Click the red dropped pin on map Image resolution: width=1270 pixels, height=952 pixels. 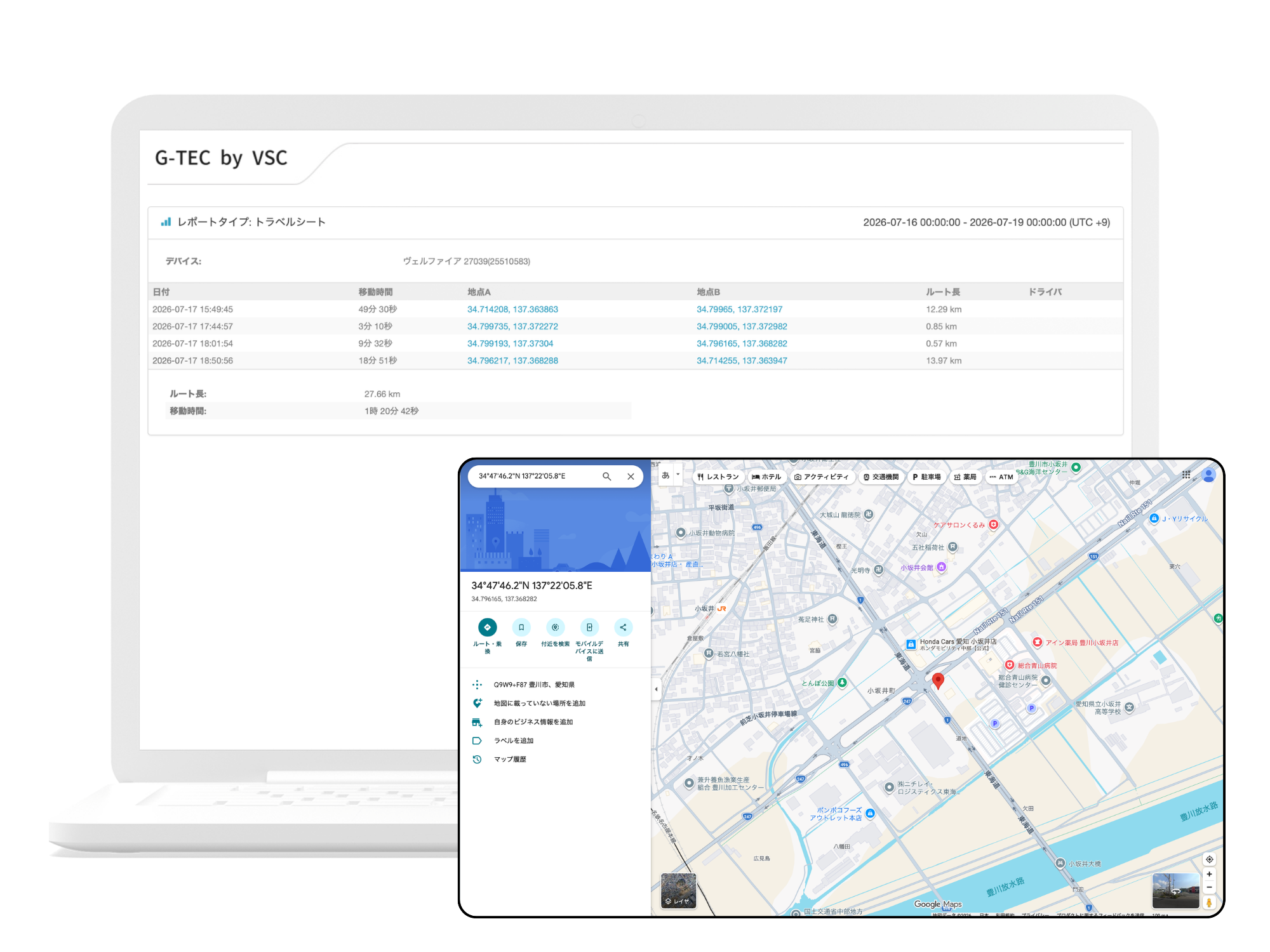point(938,681)
